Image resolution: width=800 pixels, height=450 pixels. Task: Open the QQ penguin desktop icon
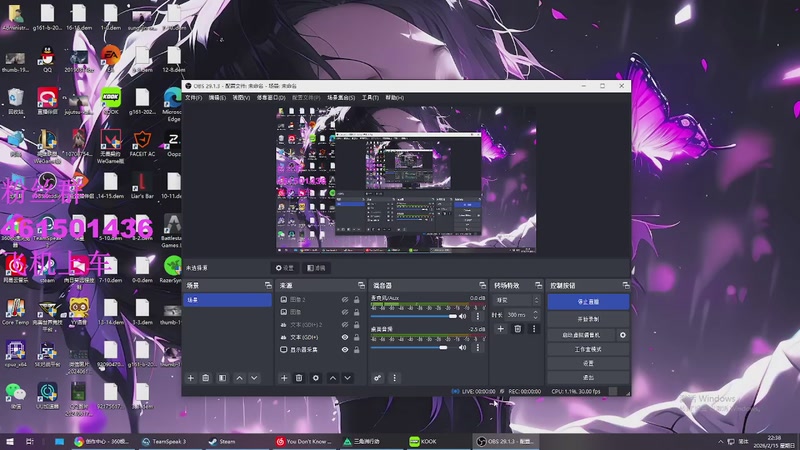coord(47,59)
